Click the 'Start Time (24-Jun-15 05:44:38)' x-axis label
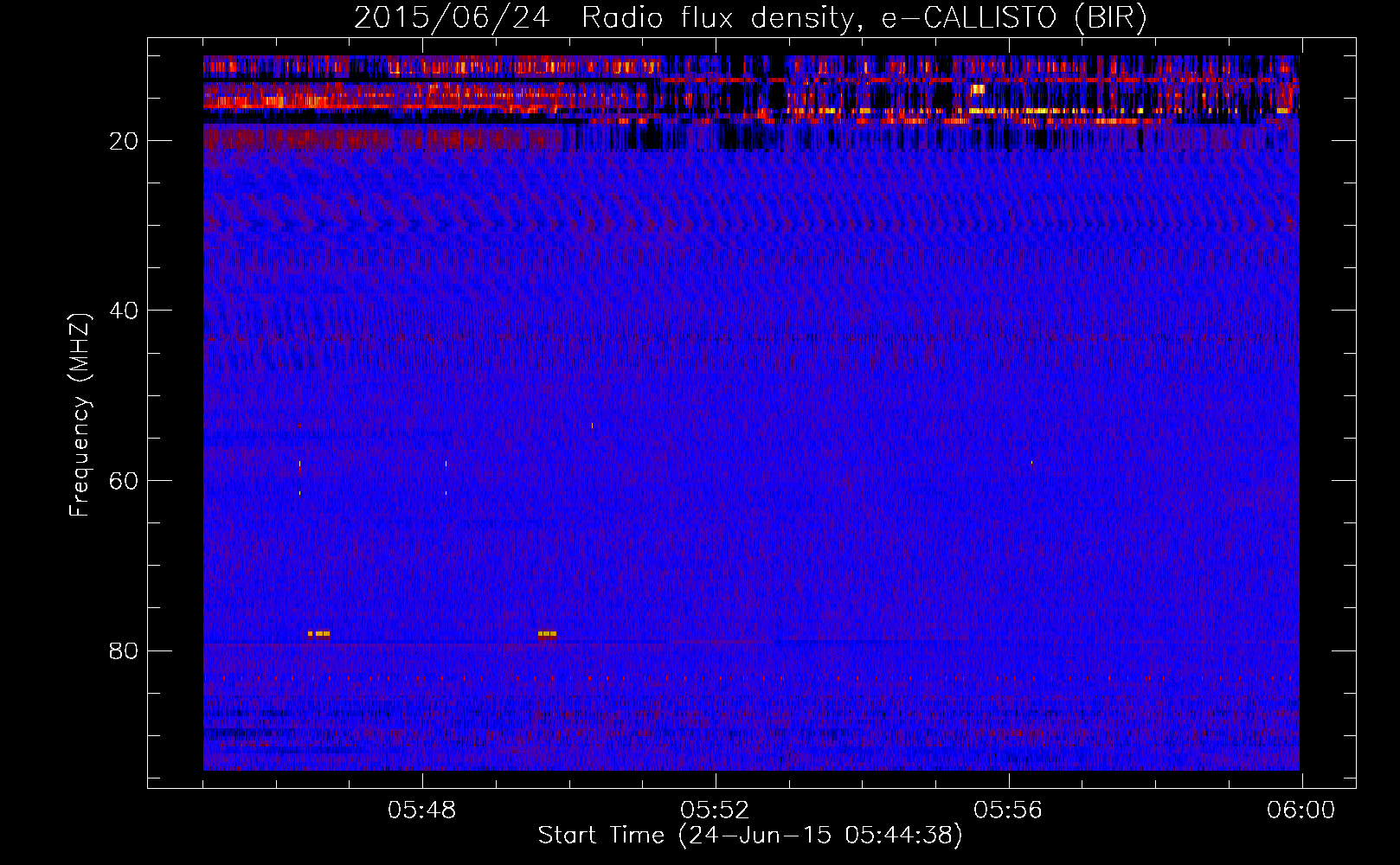1400x865 pixels. [x=750, y=836]
